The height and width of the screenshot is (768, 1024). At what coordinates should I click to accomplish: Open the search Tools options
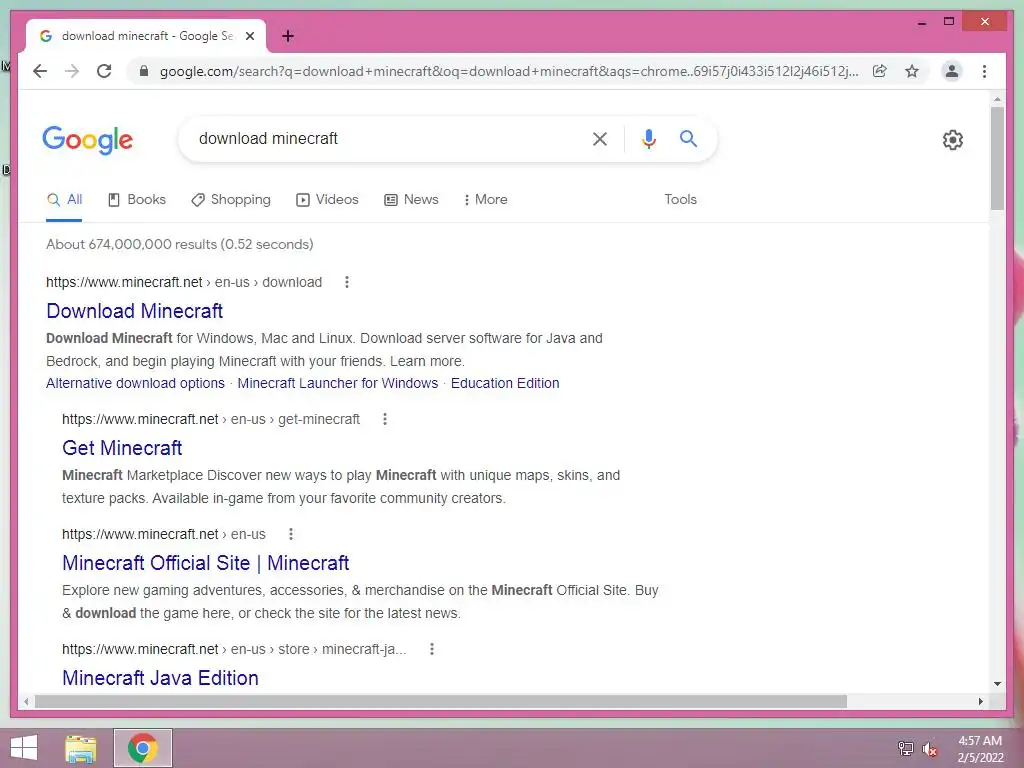(680, 200)
